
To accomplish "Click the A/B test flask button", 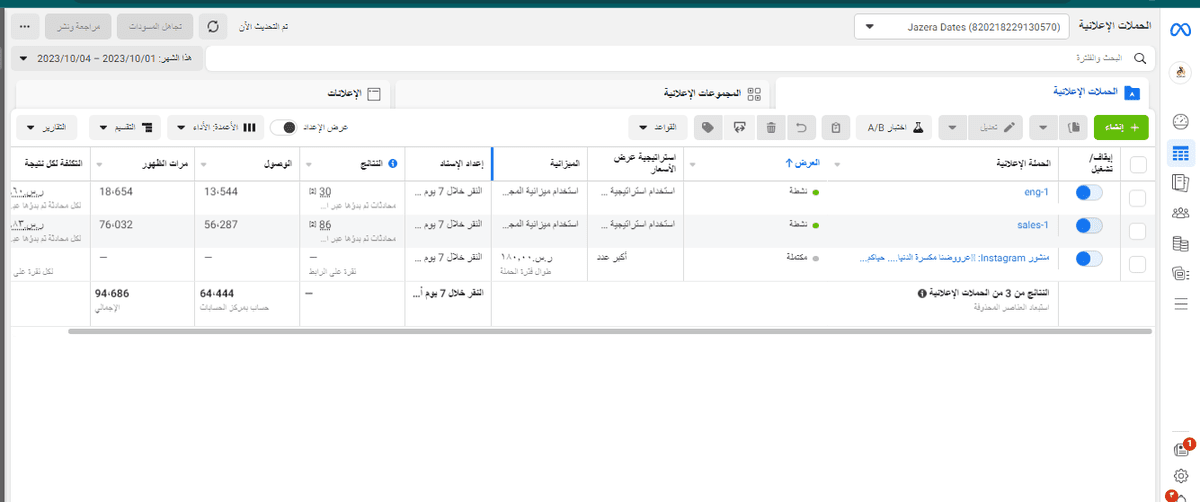I will pyautogui.click(x=893, y=127).
